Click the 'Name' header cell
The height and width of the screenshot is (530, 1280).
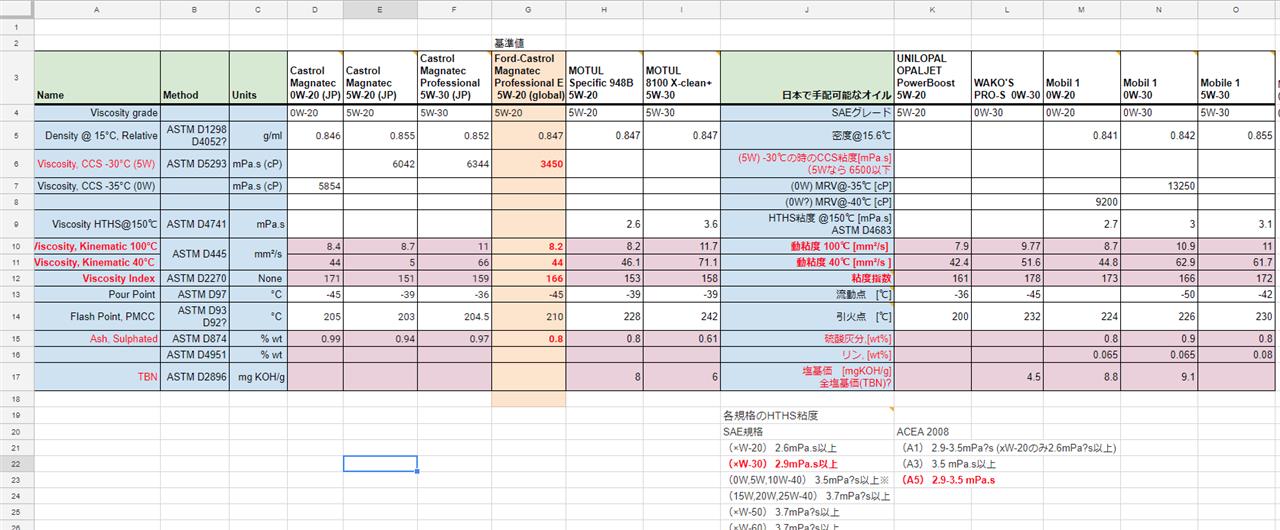97,77
